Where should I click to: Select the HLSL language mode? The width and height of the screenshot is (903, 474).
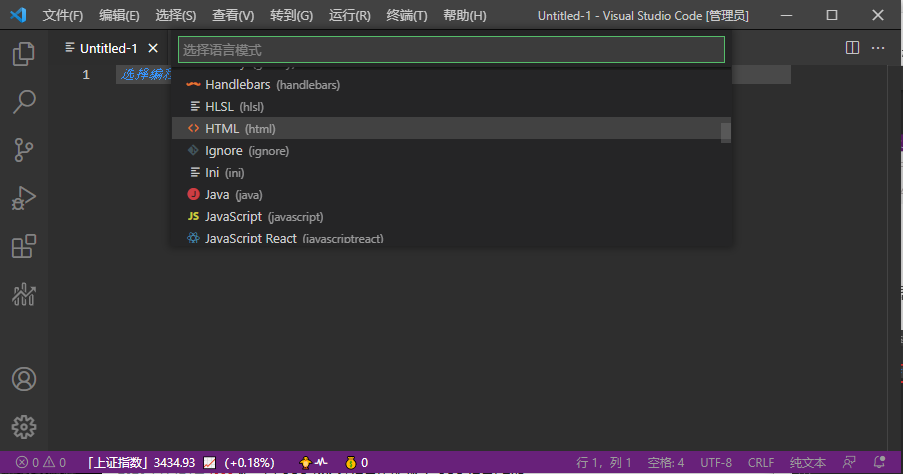click(452, 107)
